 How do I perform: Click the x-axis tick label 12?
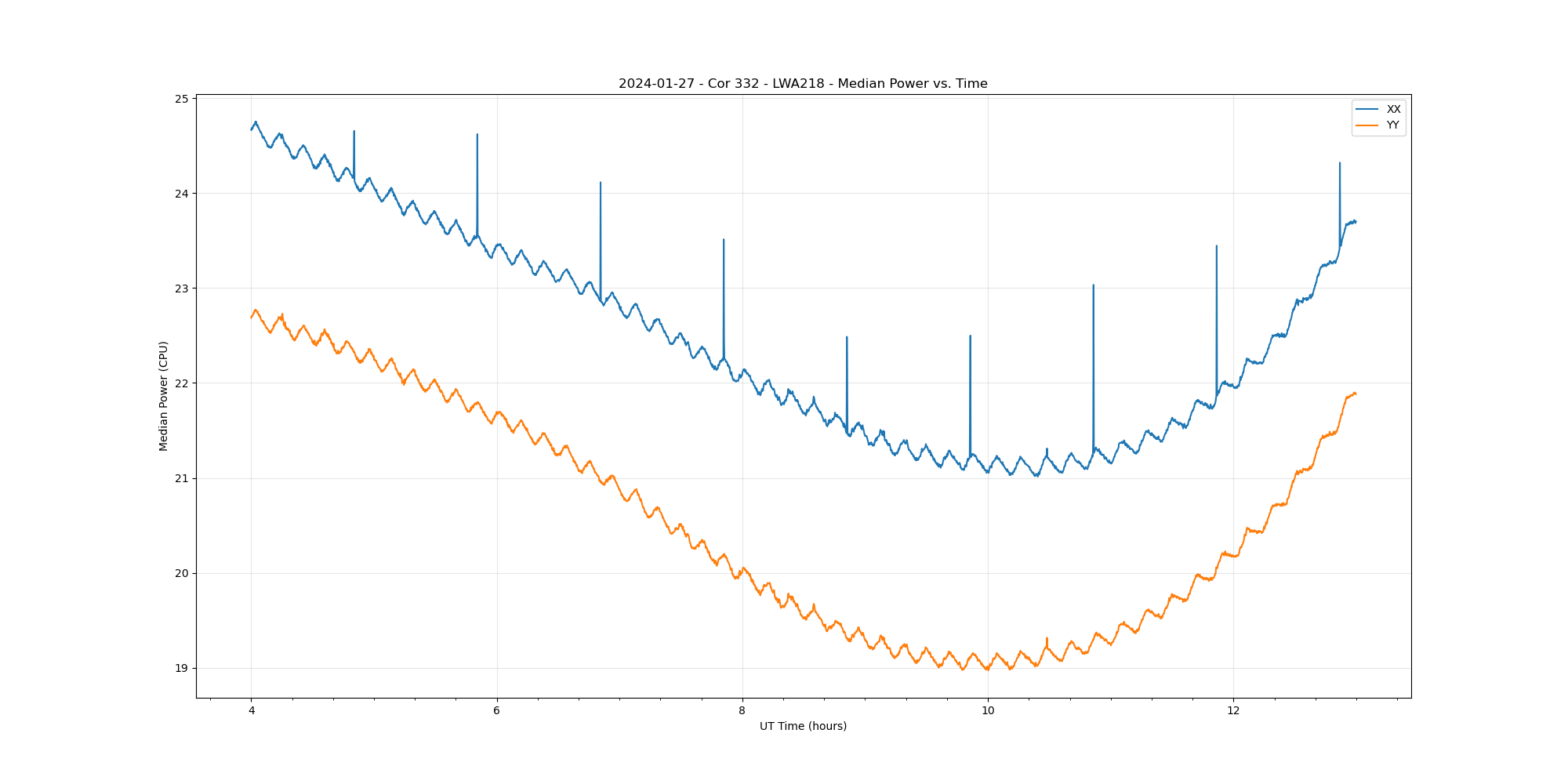click(1233, 711)
